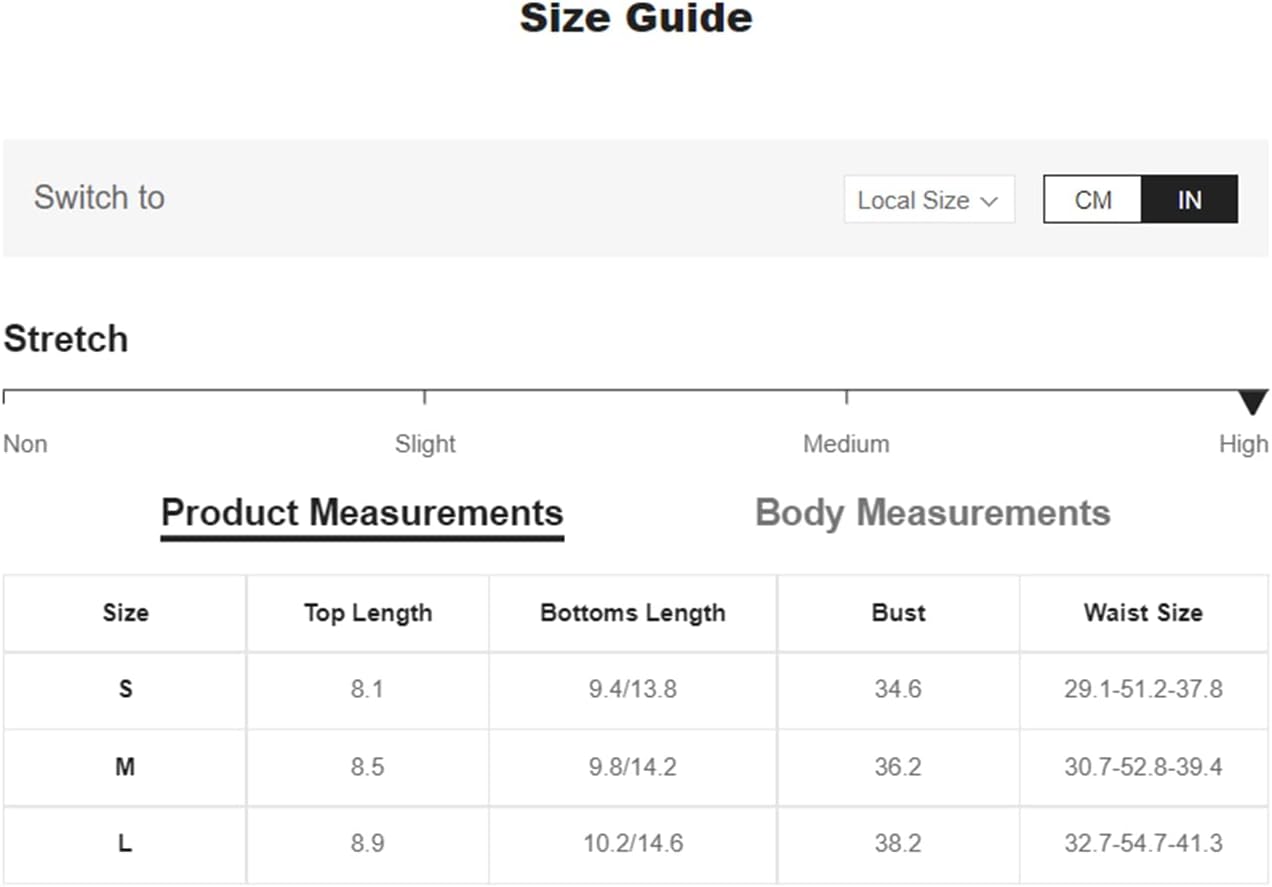
Task: Switch to Body Measurements tab
Action: click(932, 513)
